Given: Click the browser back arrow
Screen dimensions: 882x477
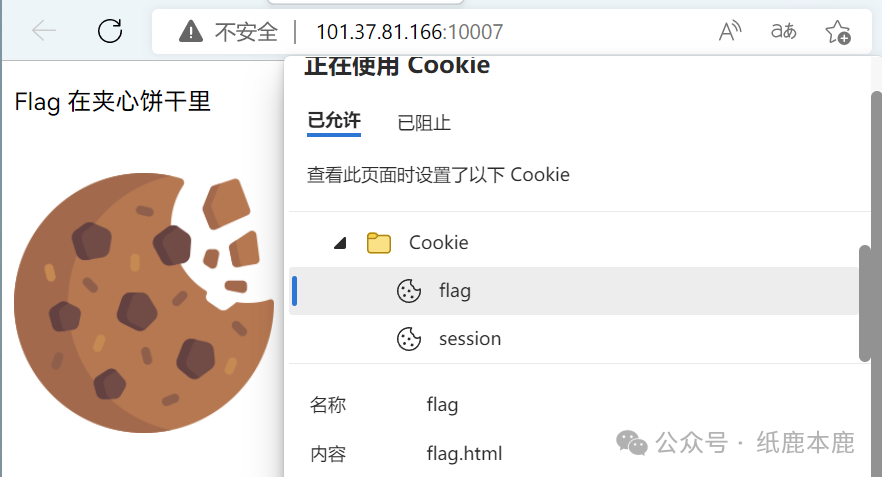Looking at the screenshot, I should pos(44,31).
